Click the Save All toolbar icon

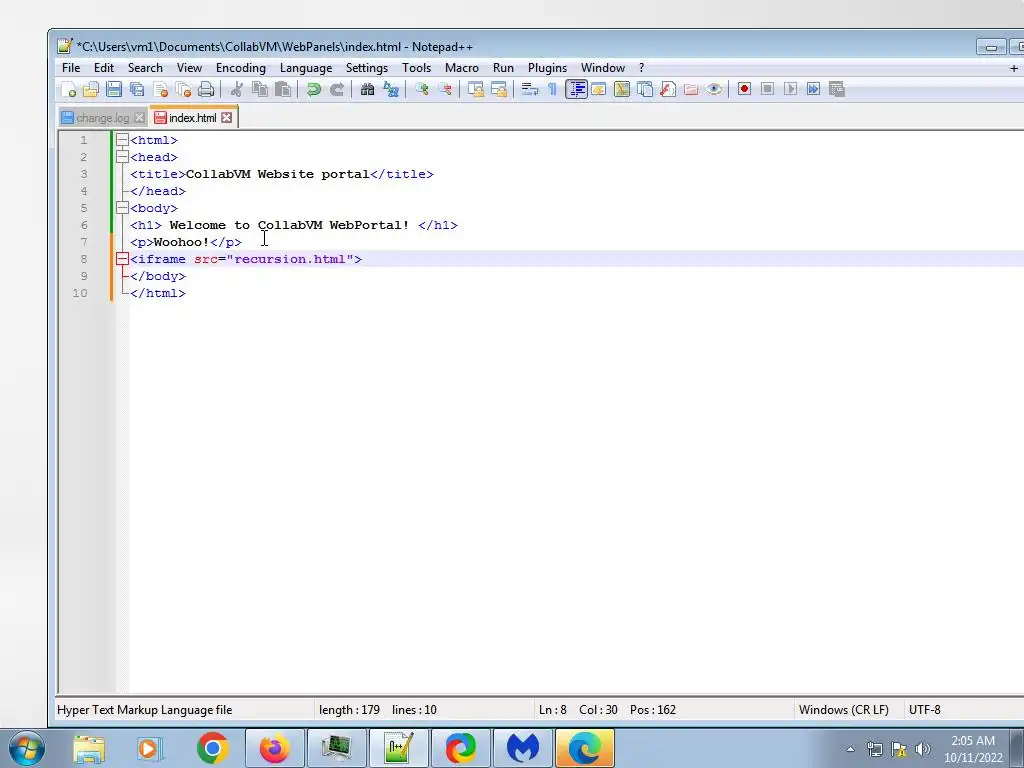coord(137,89)
